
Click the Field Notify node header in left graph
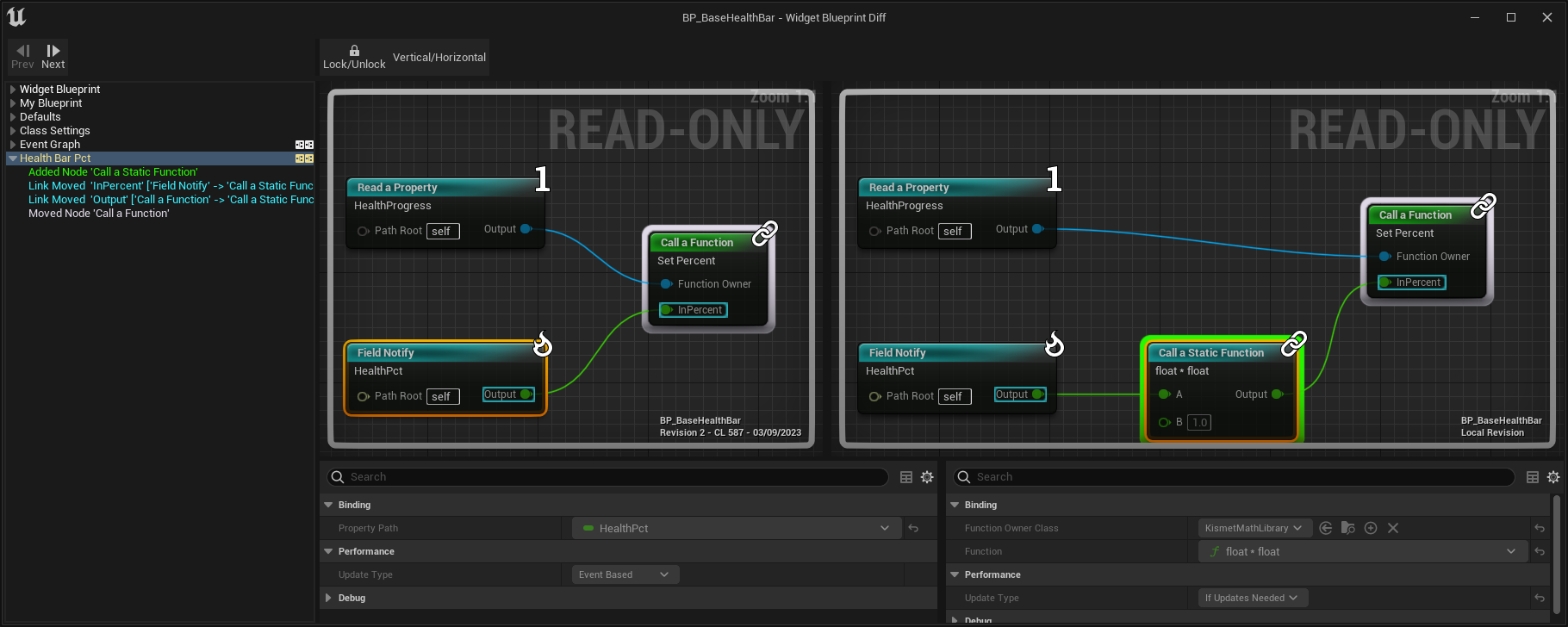tap(444, 353)
